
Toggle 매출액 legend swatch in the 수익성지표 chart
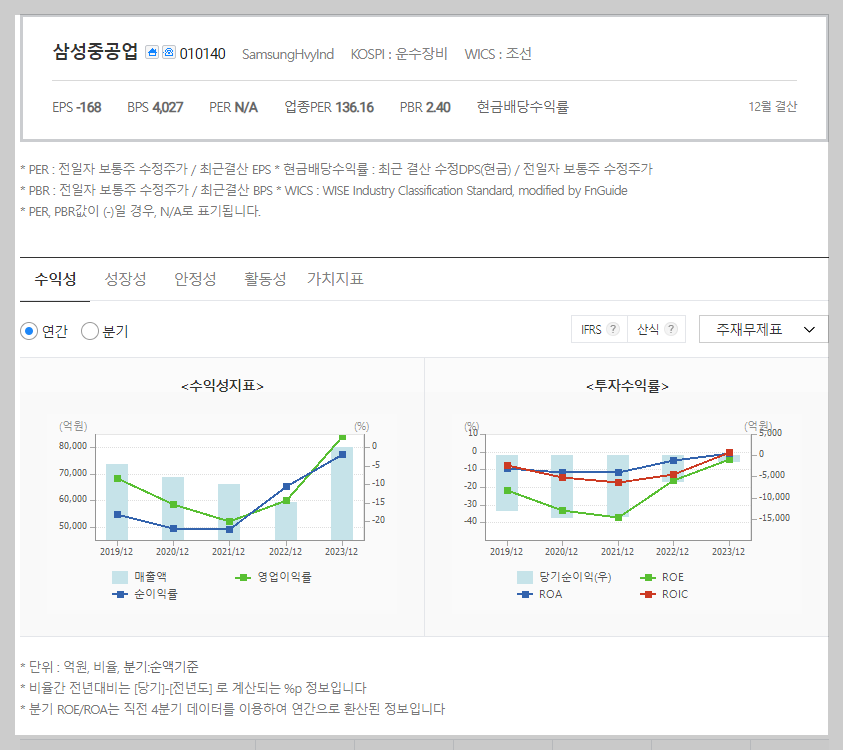[x=119, y=577]
